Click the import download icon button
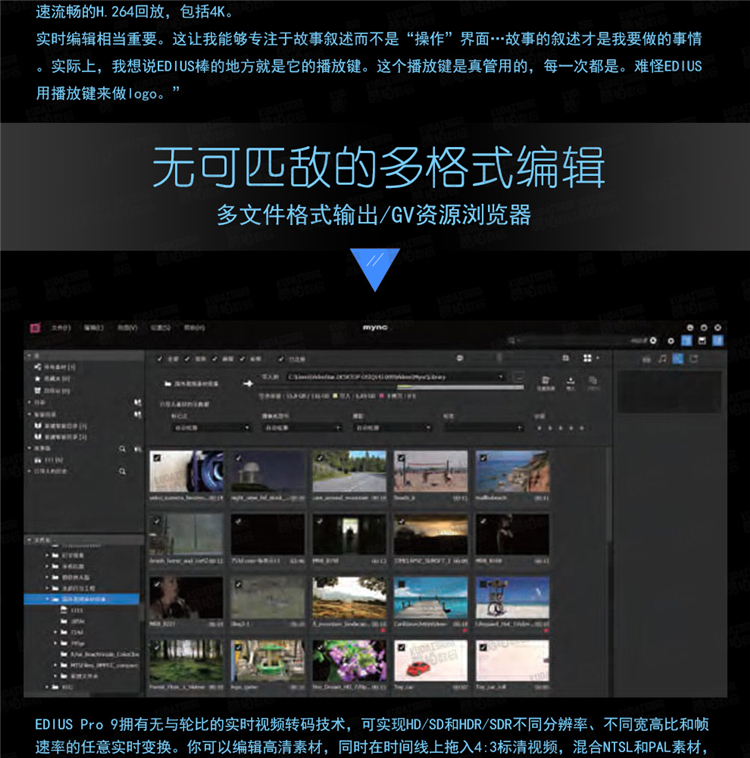Image resolution: width=750 pixels, height=758 pixels. click(571, 381)
